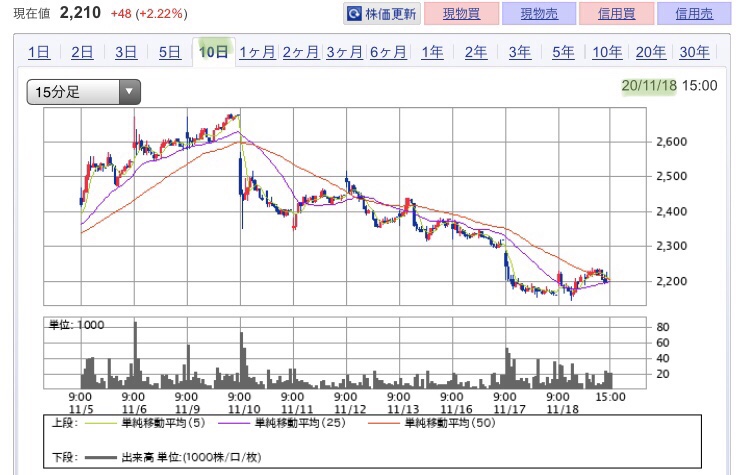Open the 信用買 order link
Viewport: 737px width, 475px height.
click(617, 14)
